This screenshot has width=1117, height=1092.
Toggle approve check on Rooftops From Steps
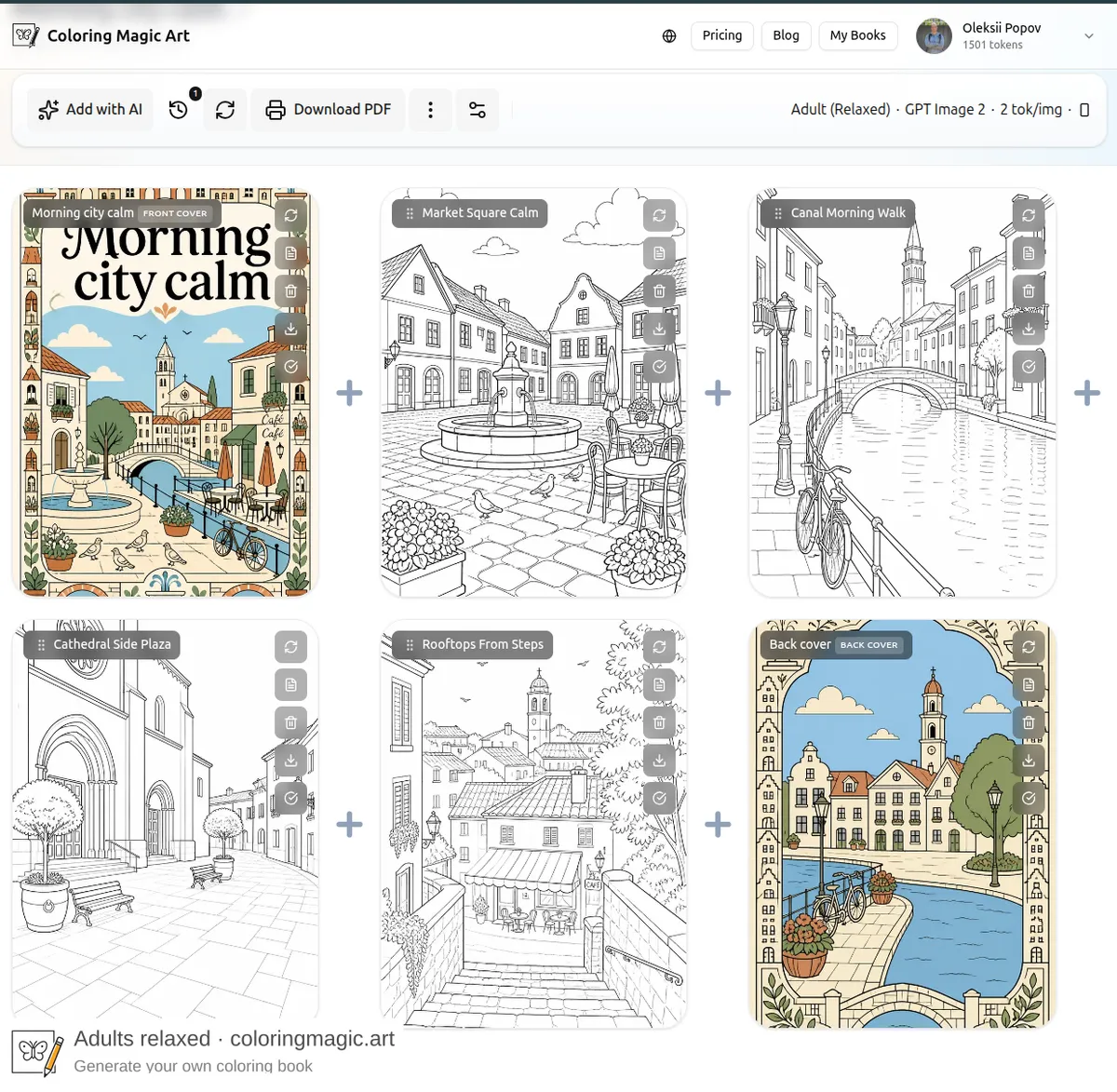click(x=659, y=799)
